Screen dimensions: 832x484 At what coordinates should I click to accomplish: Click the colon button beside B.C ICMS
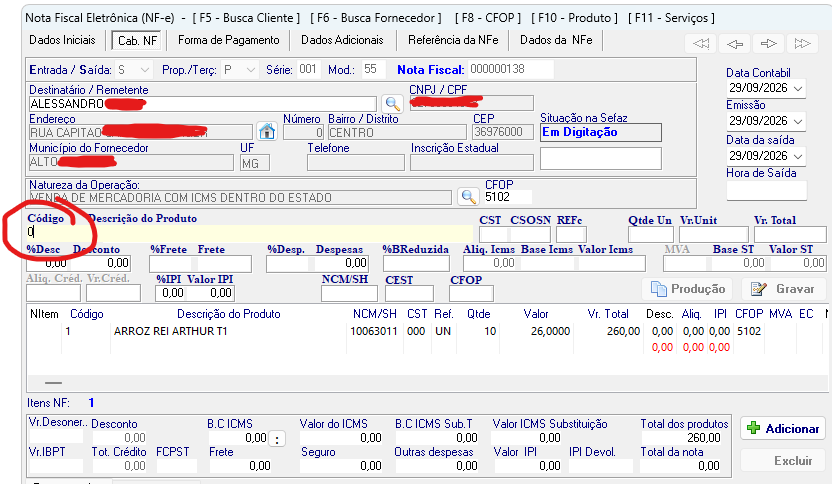click(277, 439)
